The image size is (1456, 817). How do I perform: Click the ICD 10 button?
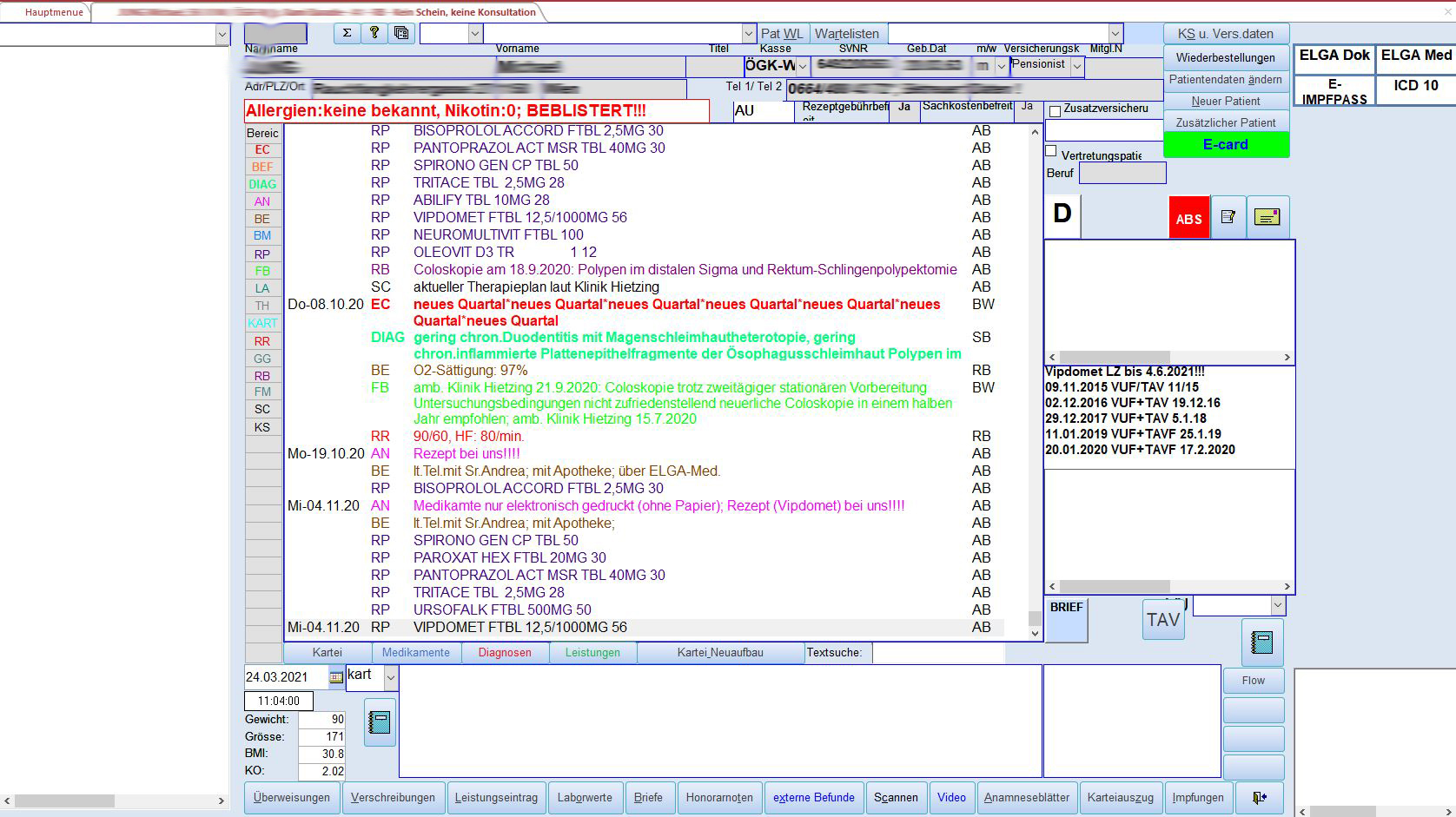(1416, 89)
